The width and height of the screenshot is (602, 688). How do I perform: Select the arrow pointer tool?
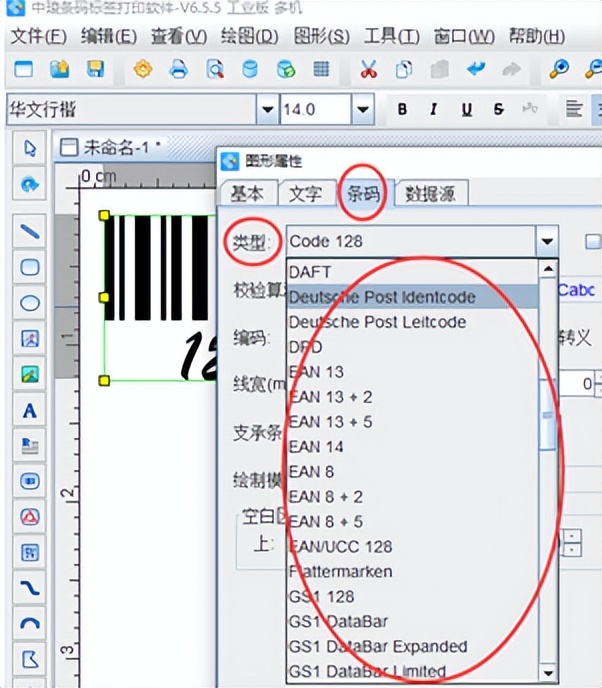[x=29, y=148]
